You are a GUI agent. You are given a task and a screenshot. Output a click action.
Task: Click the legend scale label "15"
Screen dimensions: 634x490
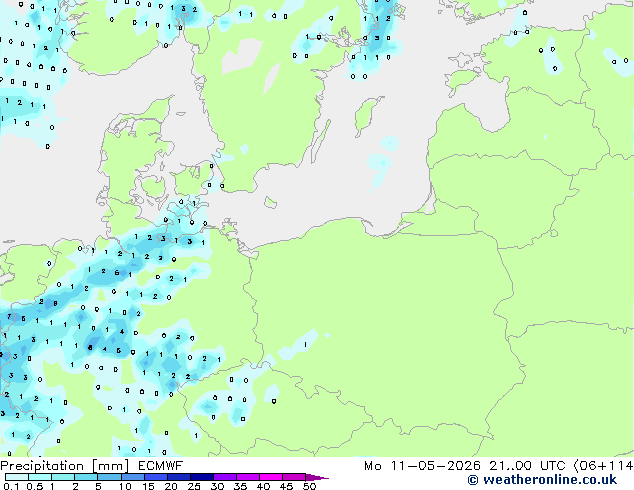point(148,486)
